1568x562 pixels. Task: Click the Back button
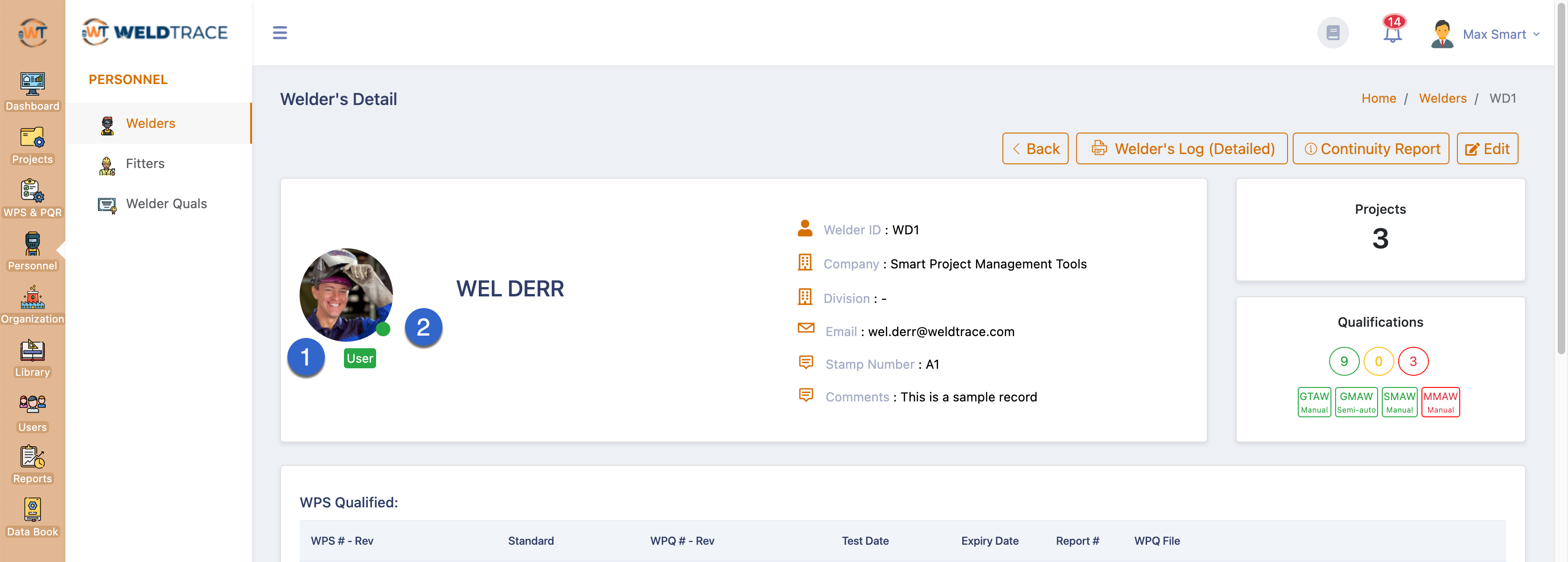1035,148
